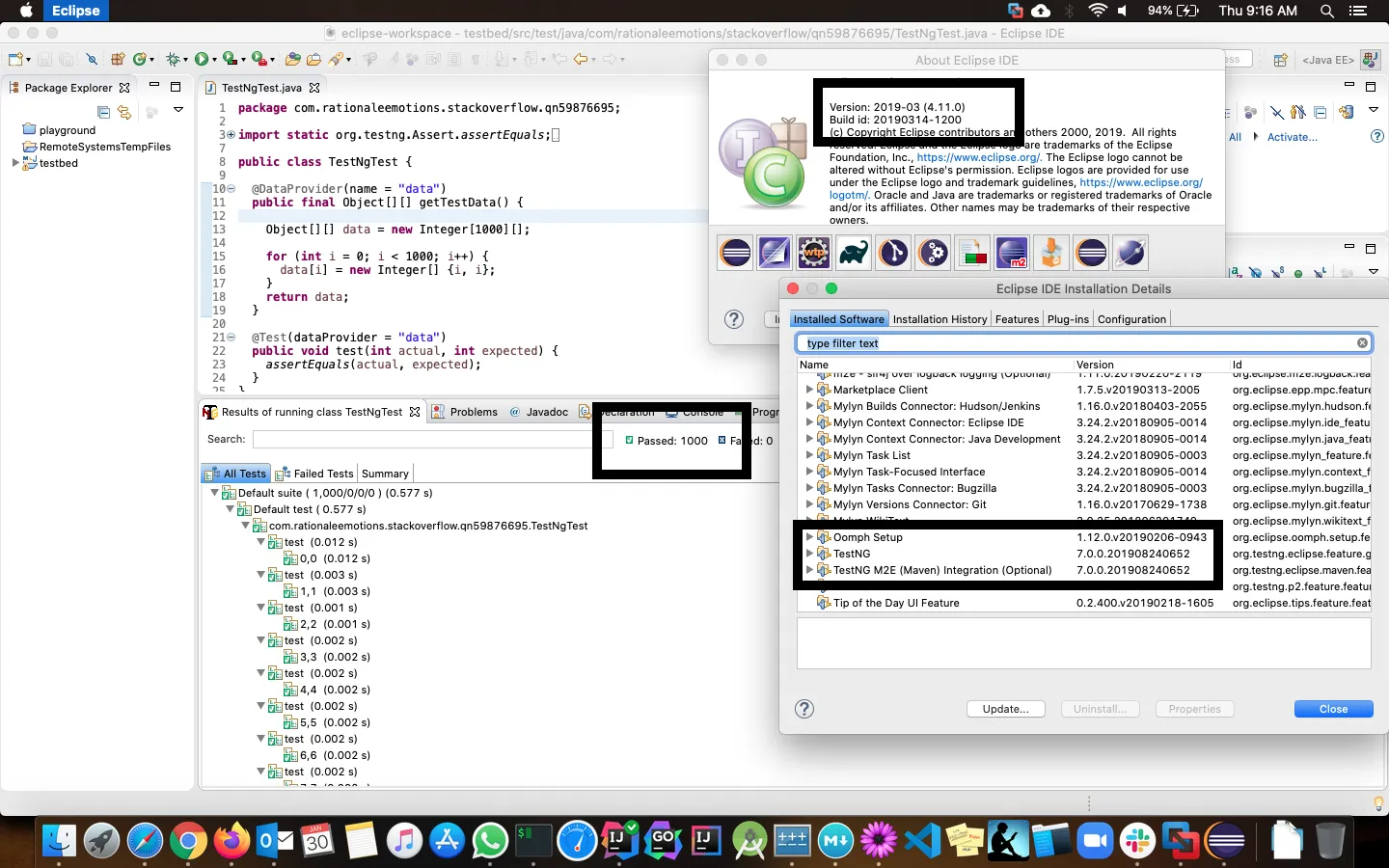Expand the TestNG installed software entry
Image resolution: width=1389 pixels, height=868 pixels.
(809, 554)
